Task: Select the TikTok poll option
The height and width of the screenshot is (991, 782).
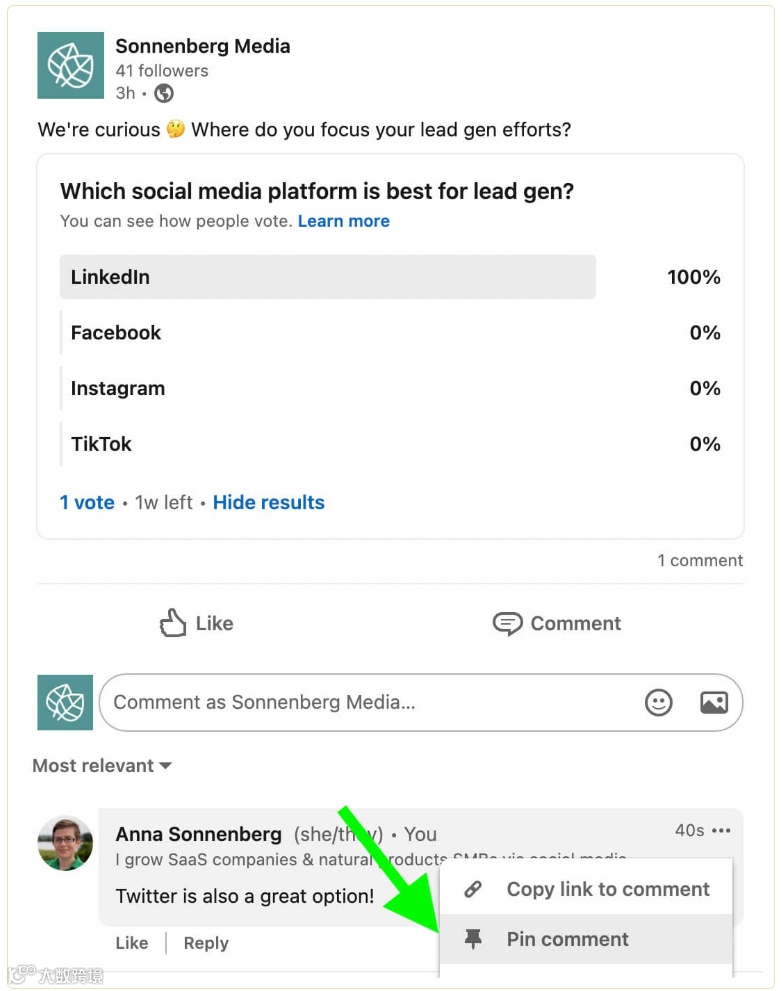Action: pos(390,444)
